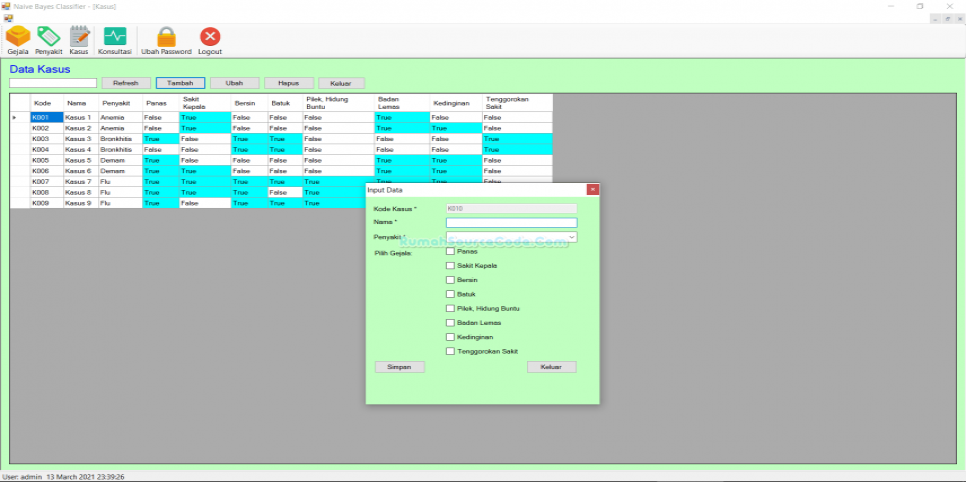Viewport: 966px width, 482px height.
Task: Click the Hapus button
Action: click(x=289, y=83)
